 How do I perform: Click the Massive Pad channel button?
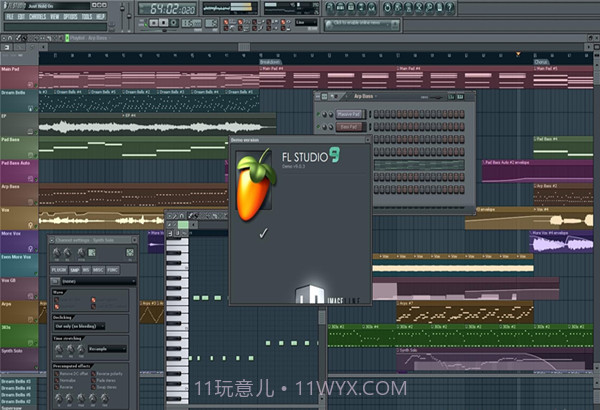(x=349, y=114)
